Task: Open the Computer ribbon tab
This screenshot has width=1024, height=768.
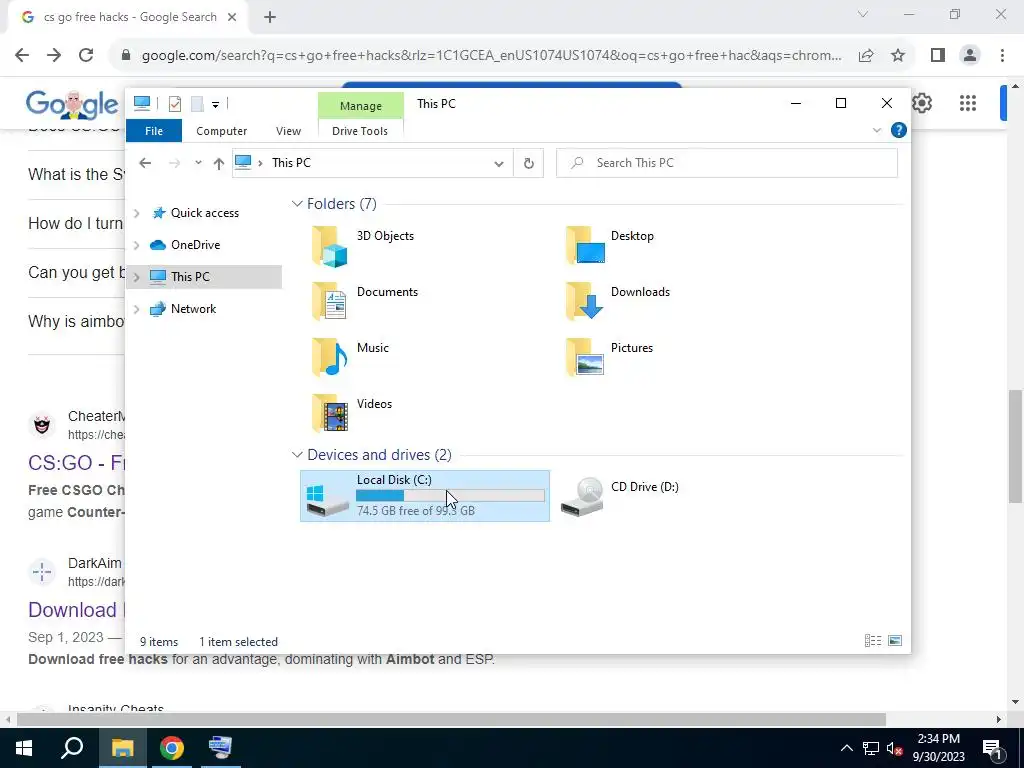Action: [x=221, y=131]
